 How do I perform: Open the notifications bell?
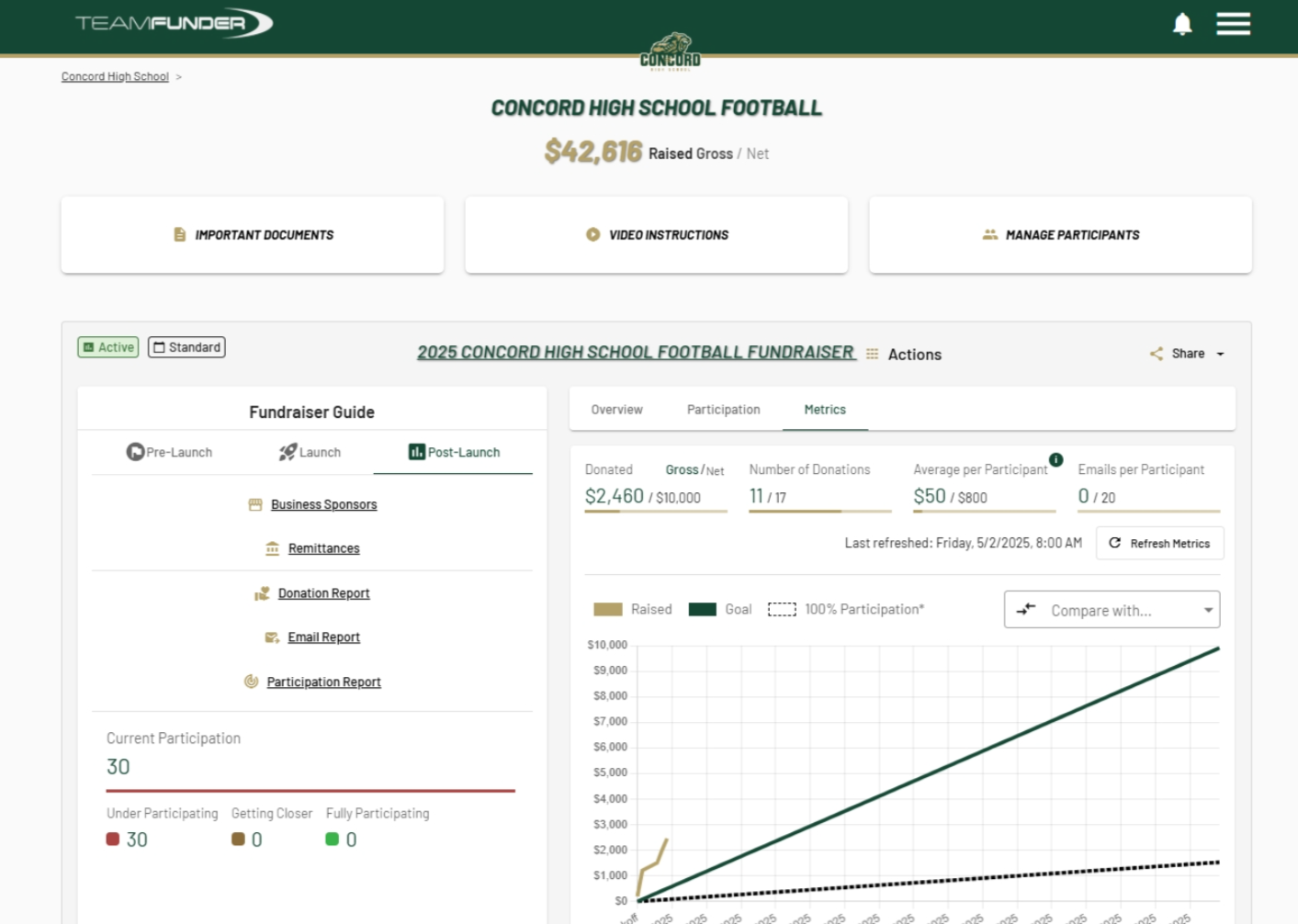click(x=1182, y=24)
